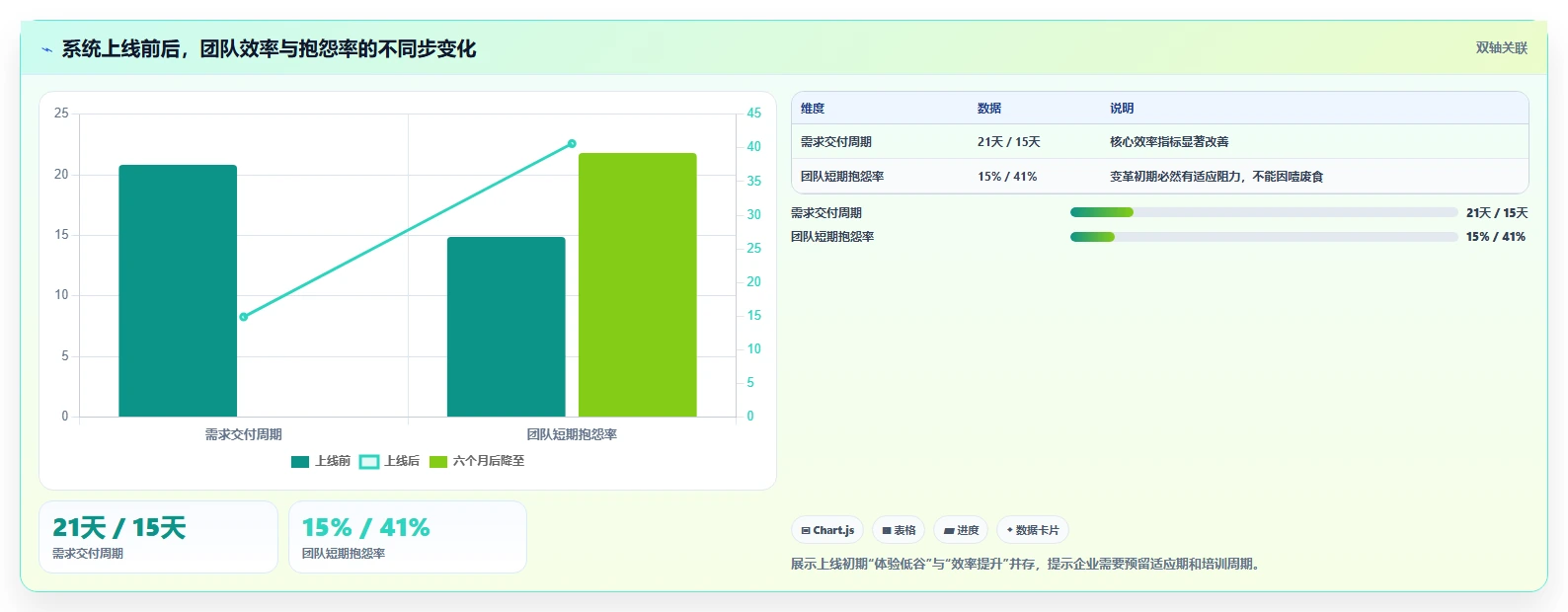Click the 15% / 41% value right of the progress bar
Viewport: 1568px width, 612px height.
[1496, 237]
